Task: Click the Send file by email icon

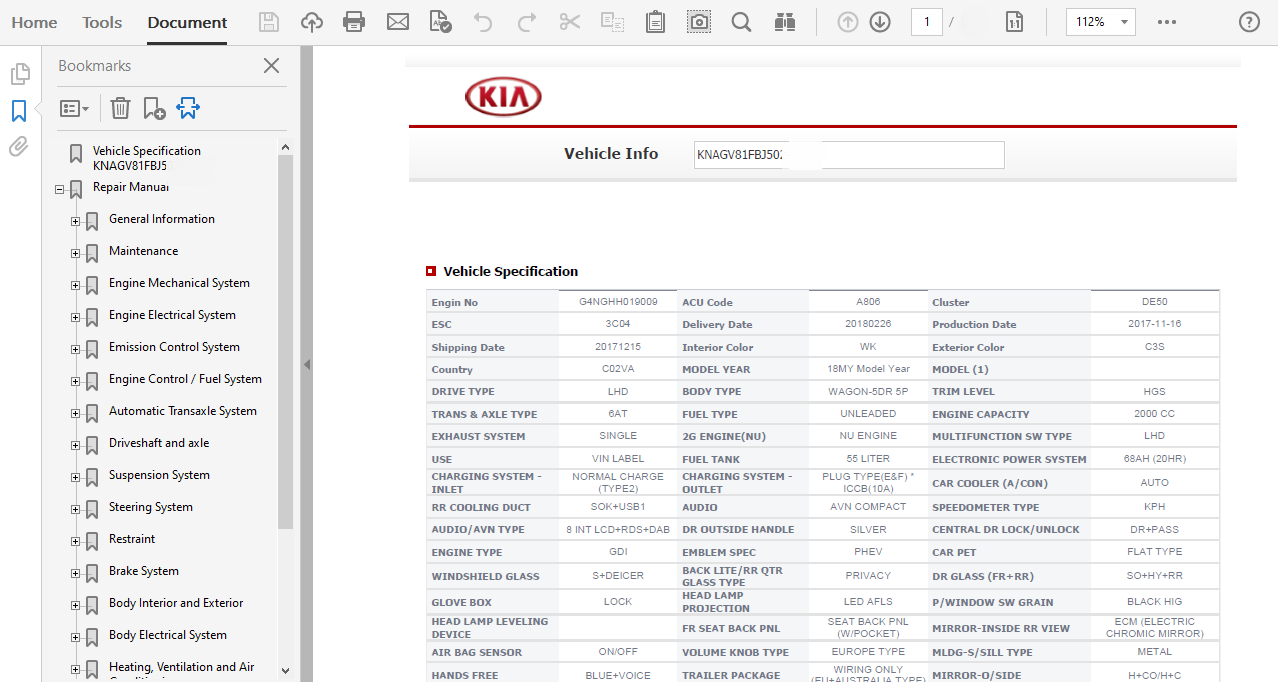Action: 398,22
